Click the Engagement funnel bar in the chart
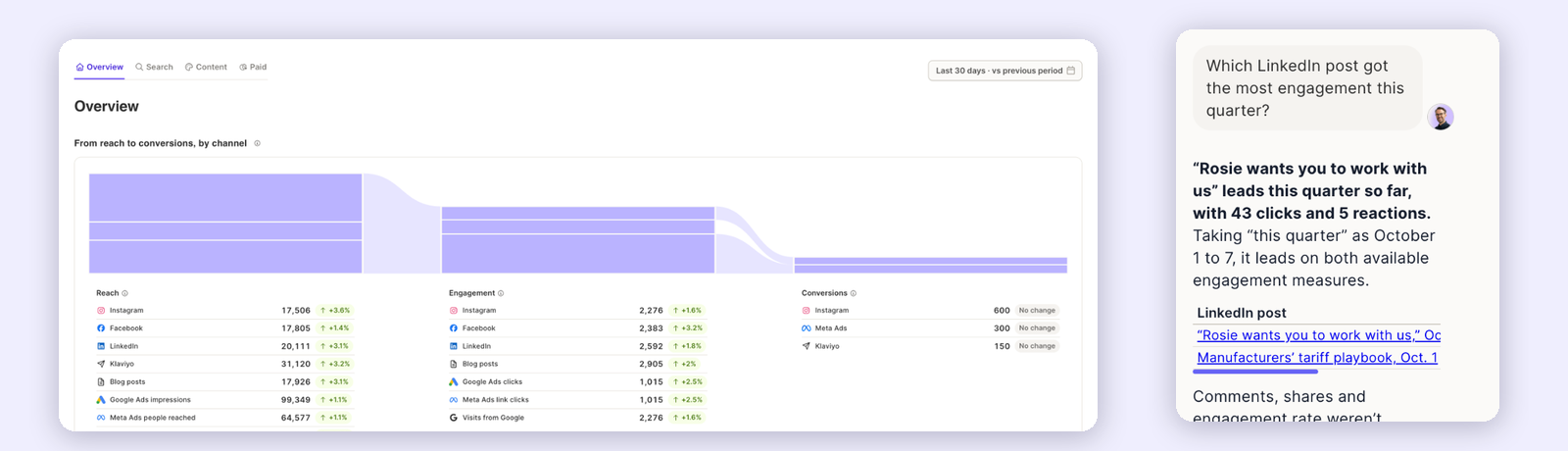The width and height of the screenshot is (1568, 451). coord(578,240)
